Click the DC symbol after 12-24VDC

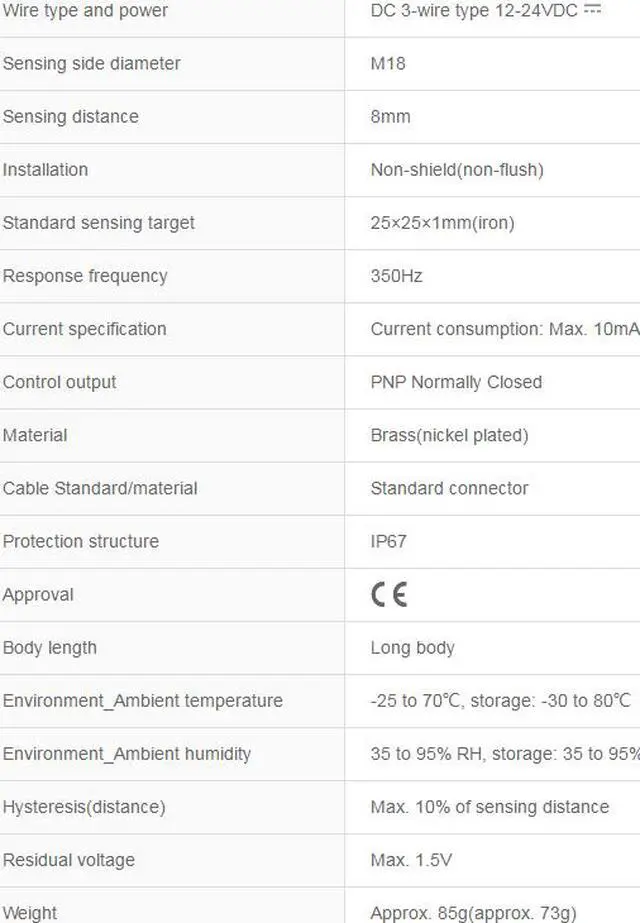[593, 9]
